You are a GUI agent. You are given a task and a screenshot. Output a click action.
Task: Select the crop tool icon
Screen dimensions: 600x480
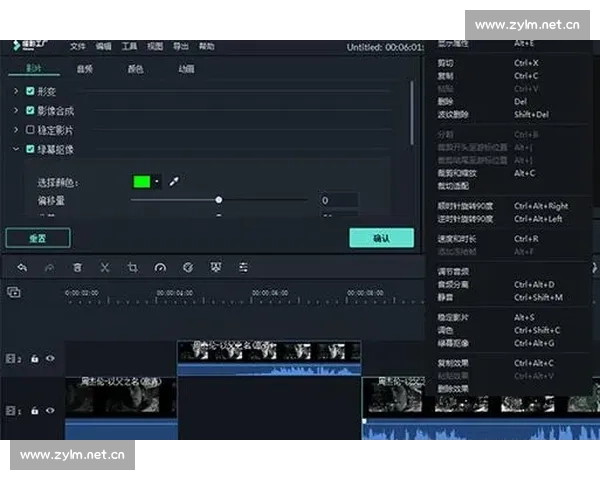[132, 268]
